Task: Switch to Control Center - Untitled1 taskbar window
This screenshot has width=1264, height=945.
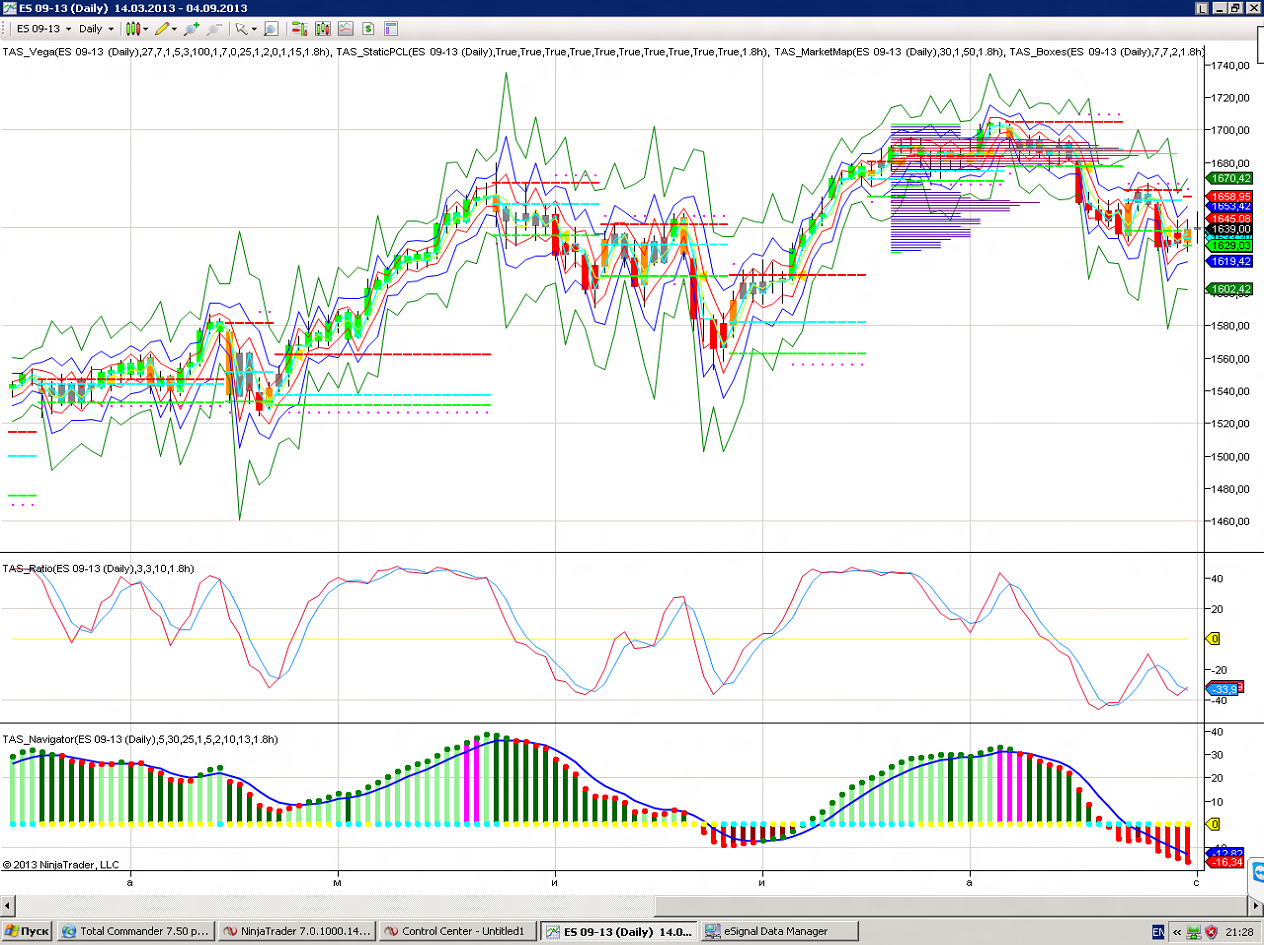Action: coord(458,931)
